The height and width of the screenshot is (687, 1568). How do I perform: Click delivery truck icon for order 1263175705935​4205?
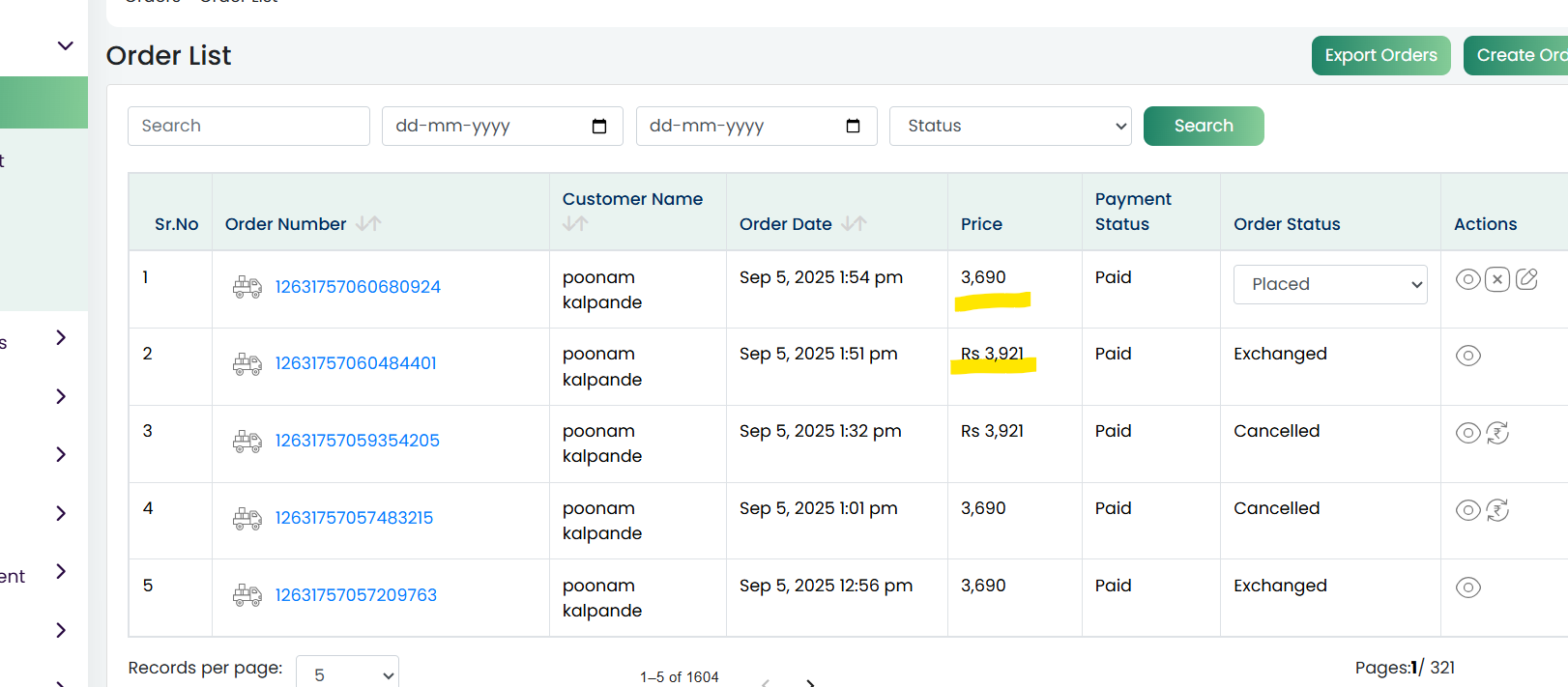point(247,441)
